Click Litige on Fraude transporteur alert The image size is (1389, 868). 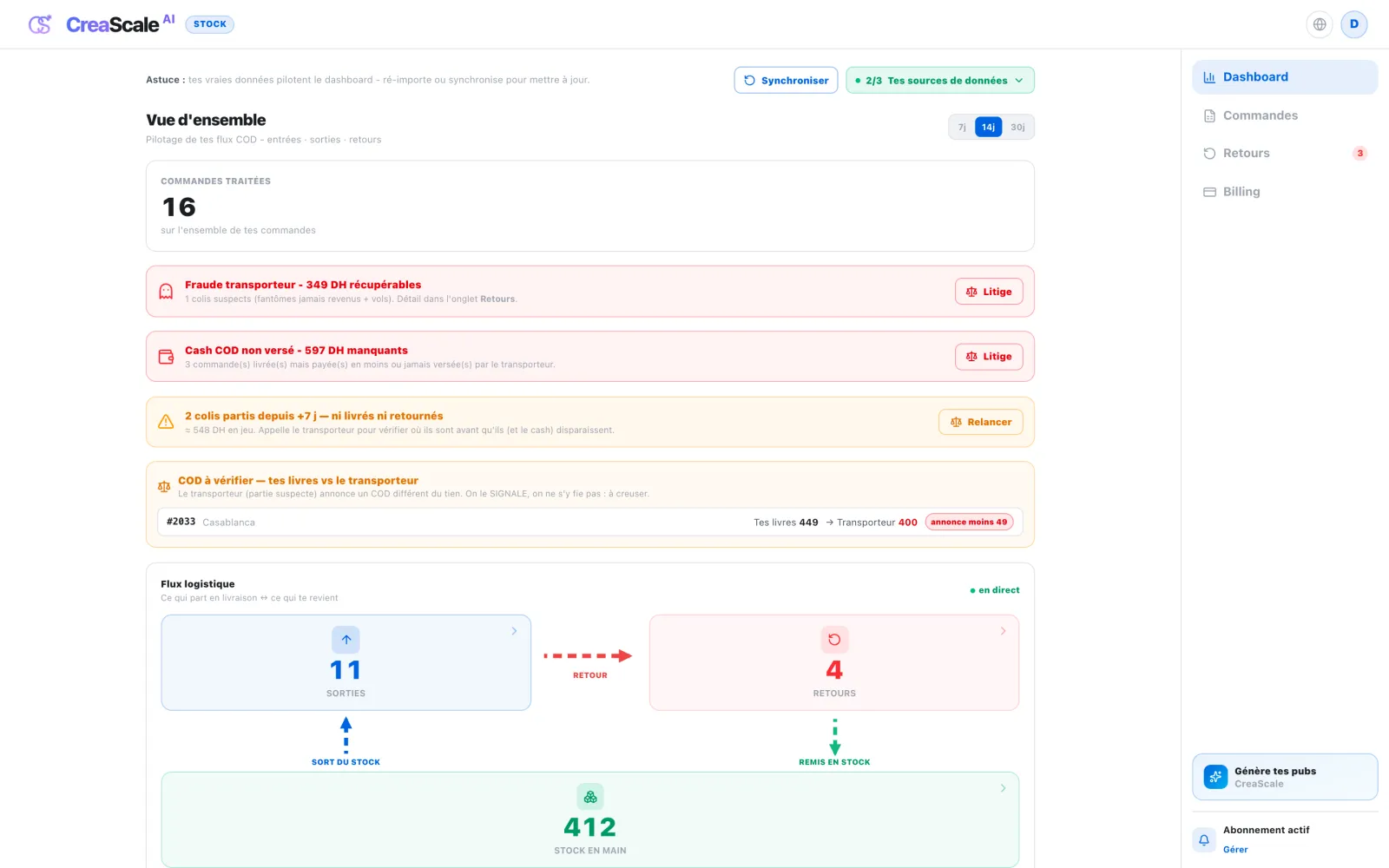tap(989, 292)
